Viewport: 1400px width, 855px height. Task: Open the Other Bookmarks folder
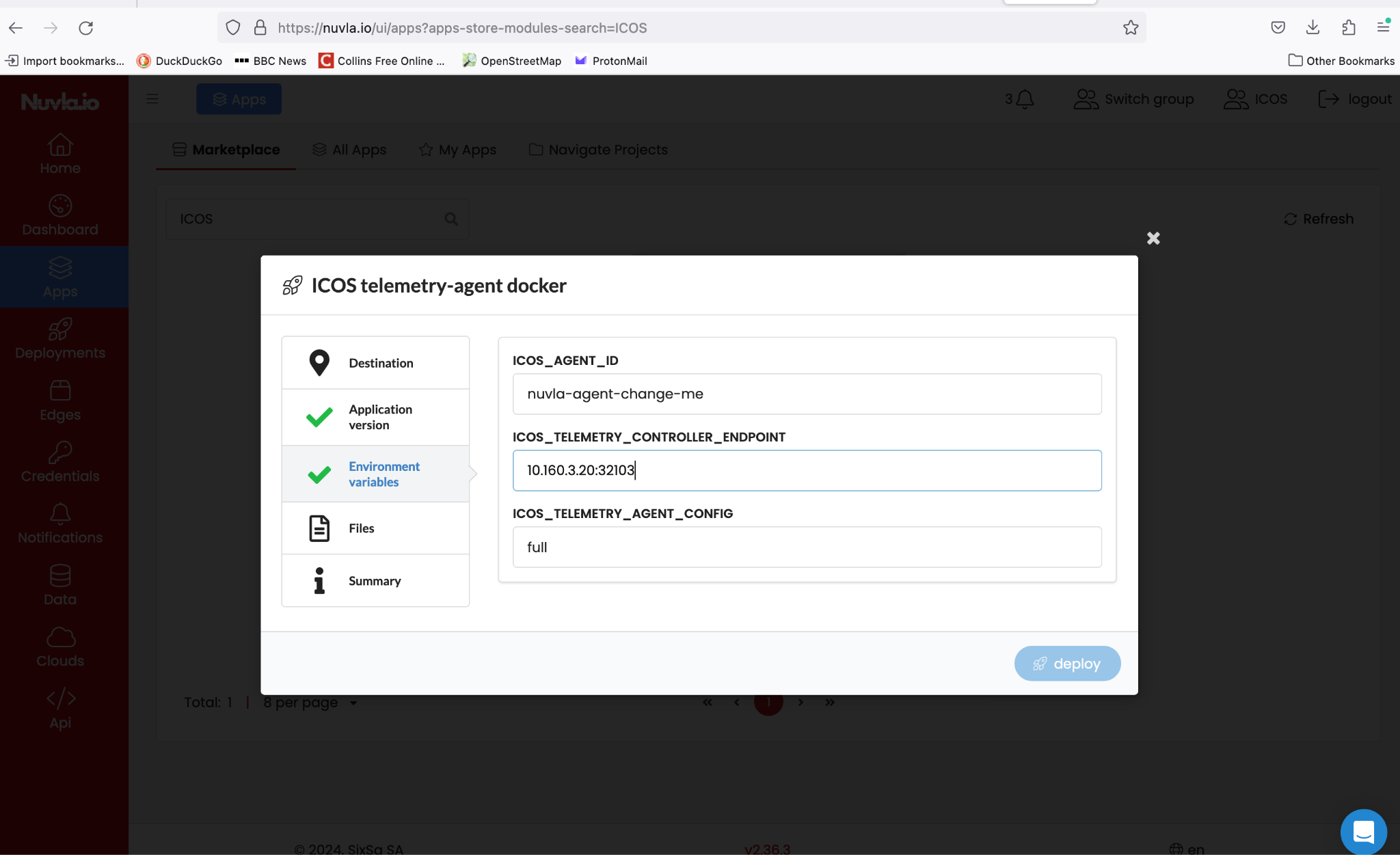pos(1341,61)
